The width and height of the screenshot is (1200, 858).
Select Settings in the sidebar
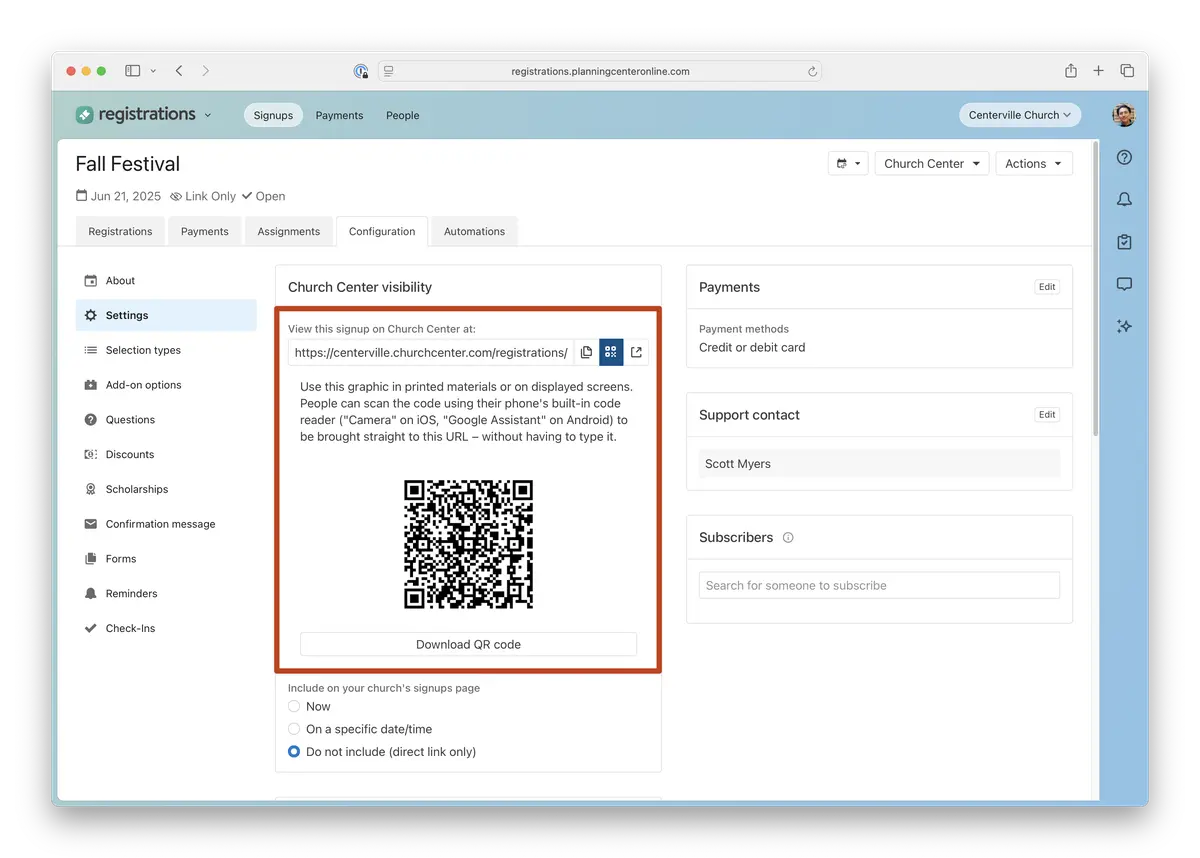click(x=166, y=315)
